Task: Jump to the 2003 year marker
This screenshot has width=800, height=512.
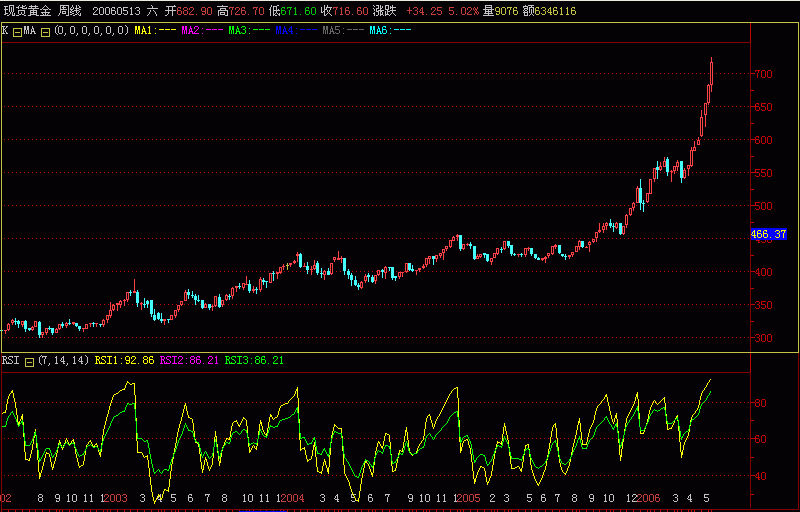Action: 116,498
